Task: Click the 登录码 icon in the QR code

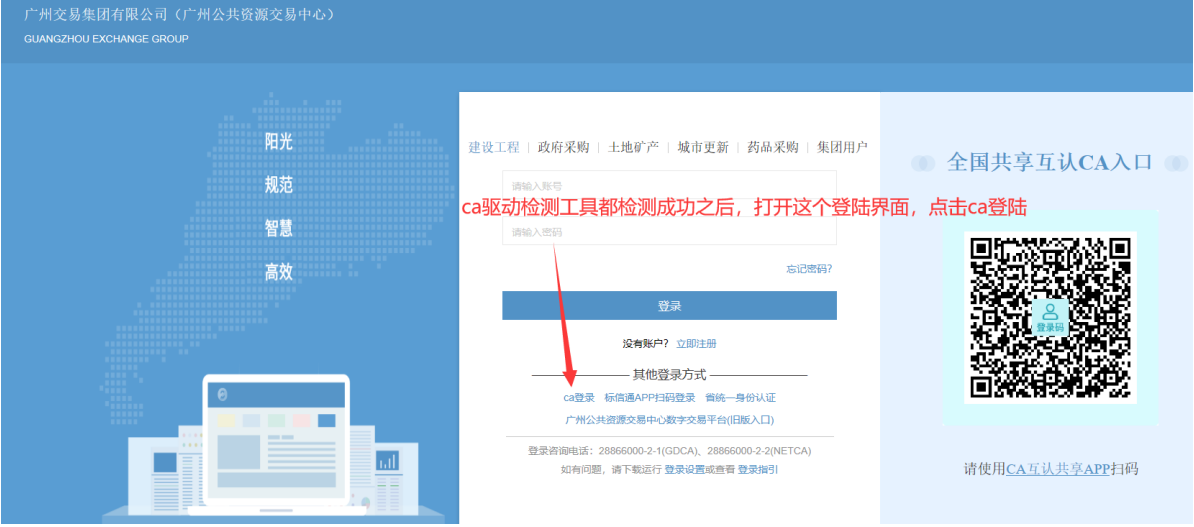Action: pyautogui.click(x=1050, y=317)
